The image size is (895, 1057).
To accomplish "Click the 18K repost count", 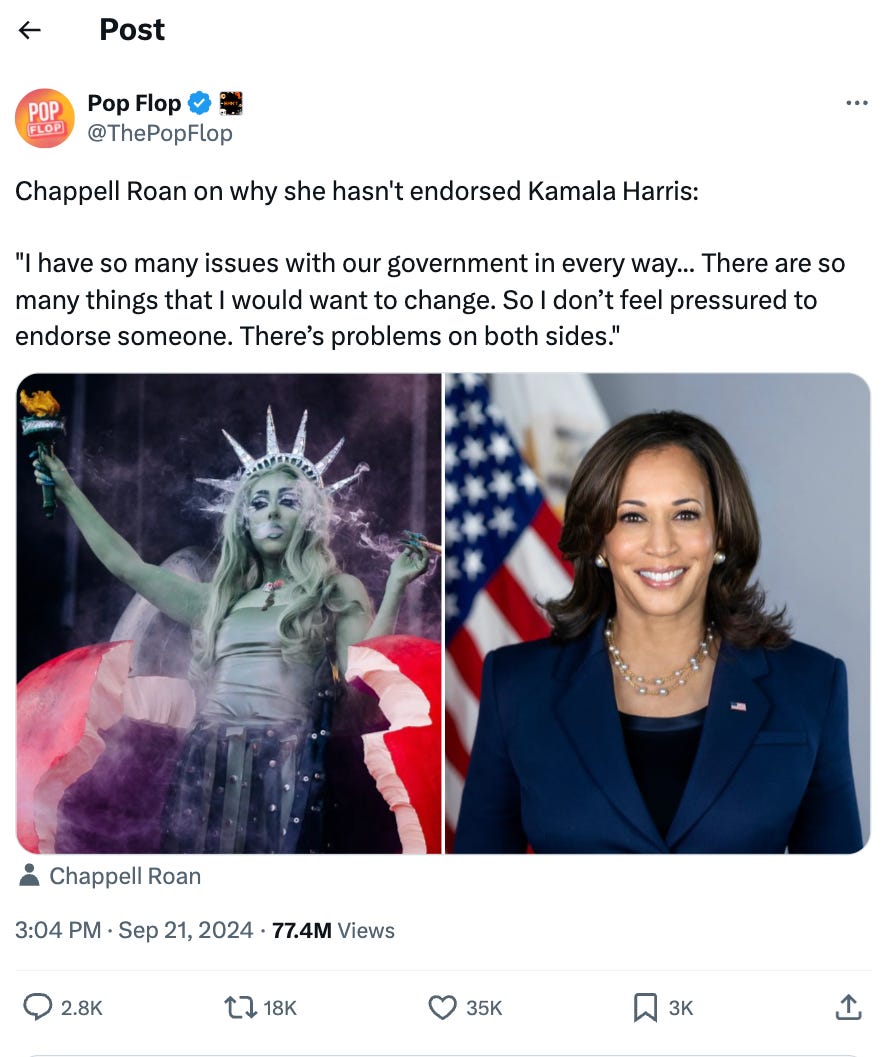I will (x=280, y=1008).
